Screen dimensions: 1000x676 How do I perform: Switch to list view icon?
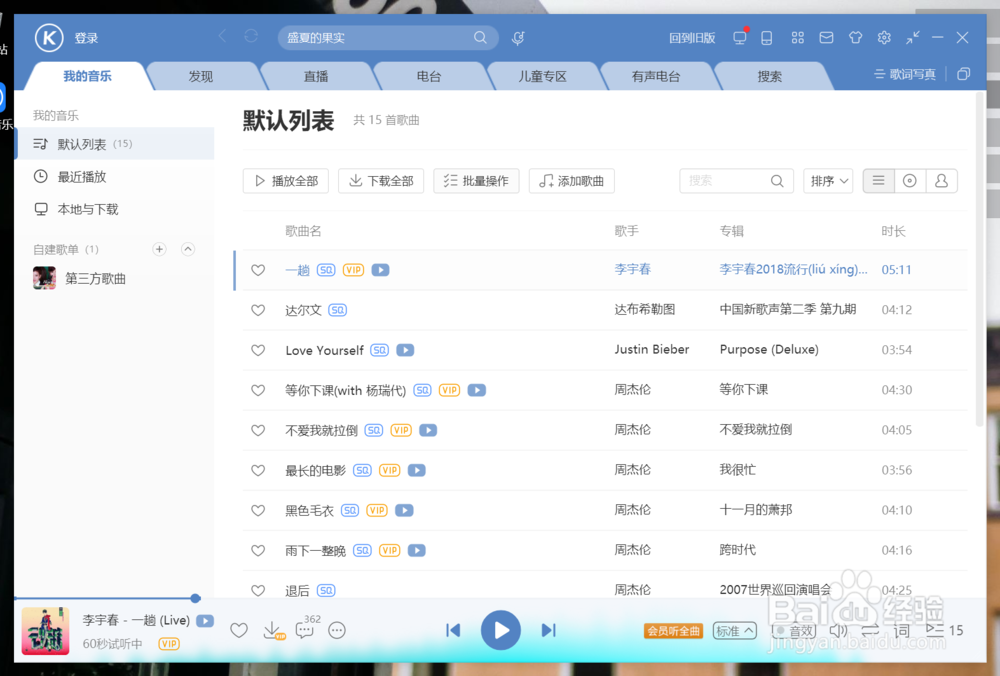(x=879, y=180)
